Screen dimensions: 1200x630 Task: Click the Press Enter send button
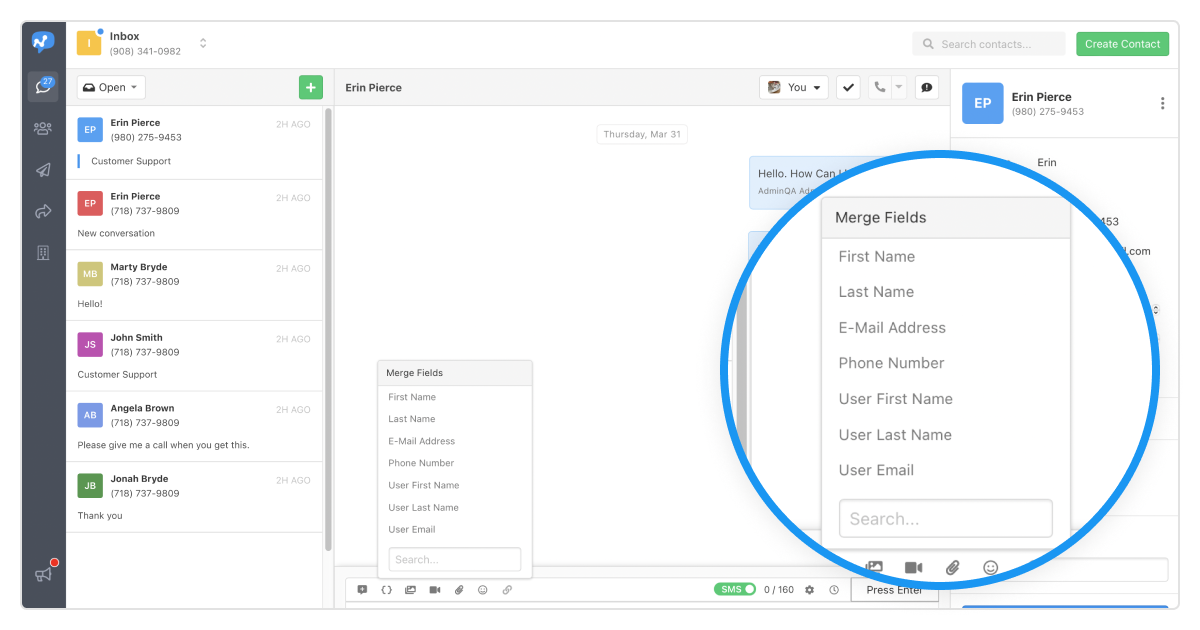[895, 590]
